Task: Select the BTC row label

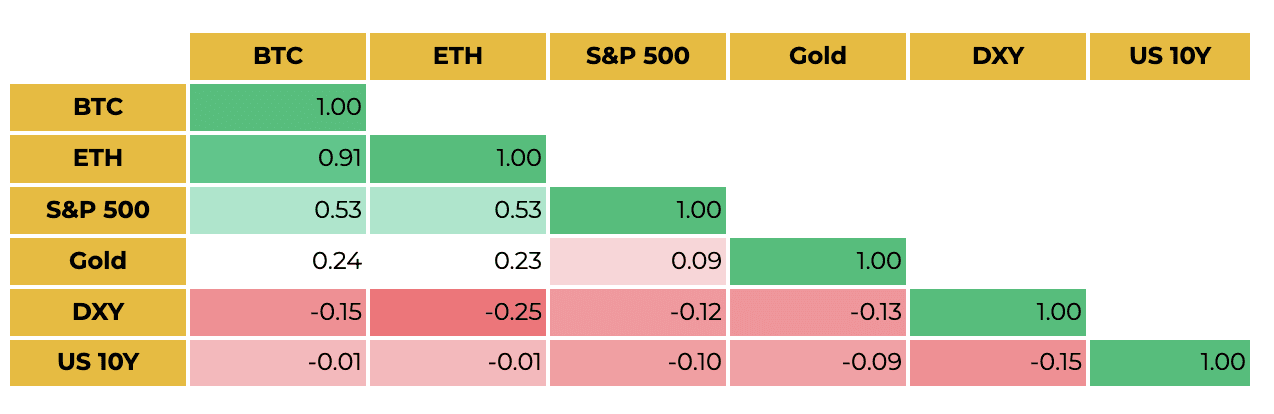Action: point(98,107)
